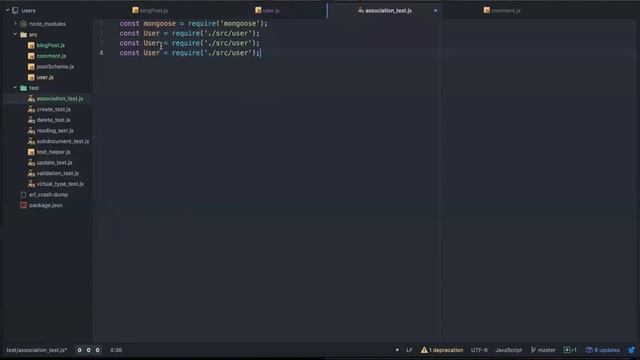
Task: Click the users project repository icon
Action: pos(15,10)
